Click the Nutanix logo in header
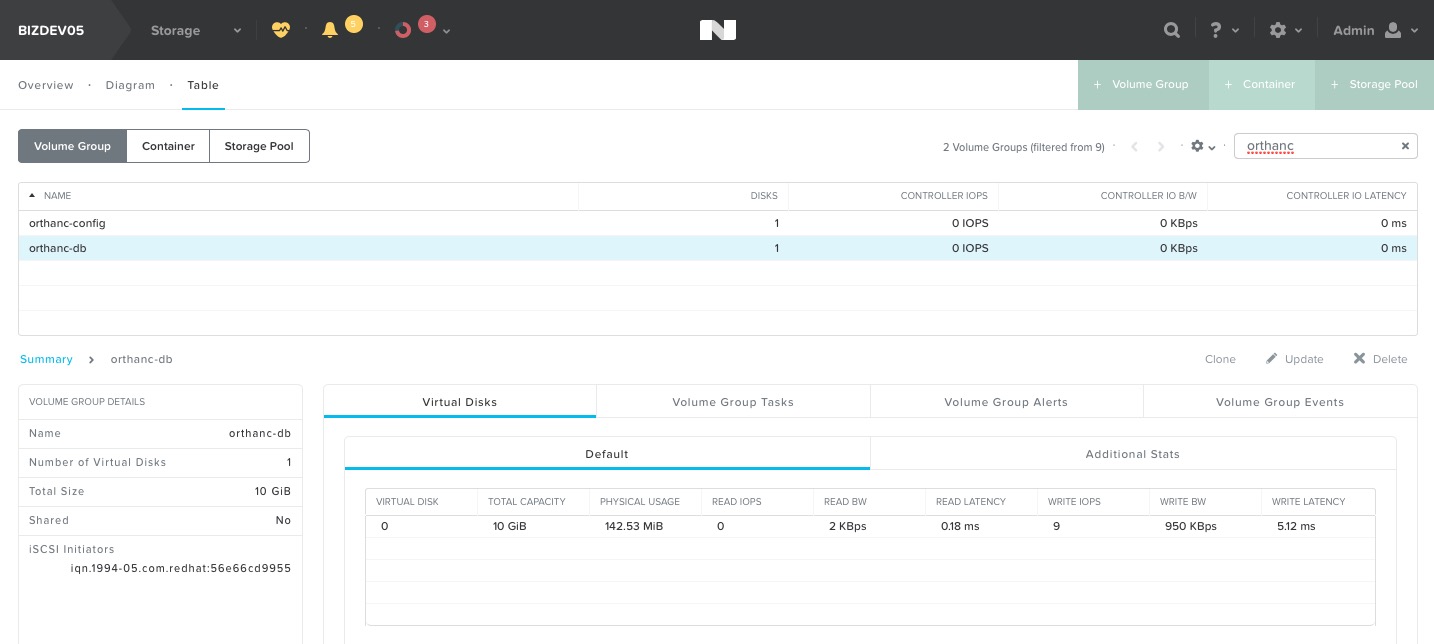Image resolution: width=1434 pixels, height=644 pixels. tap(717, 30)
